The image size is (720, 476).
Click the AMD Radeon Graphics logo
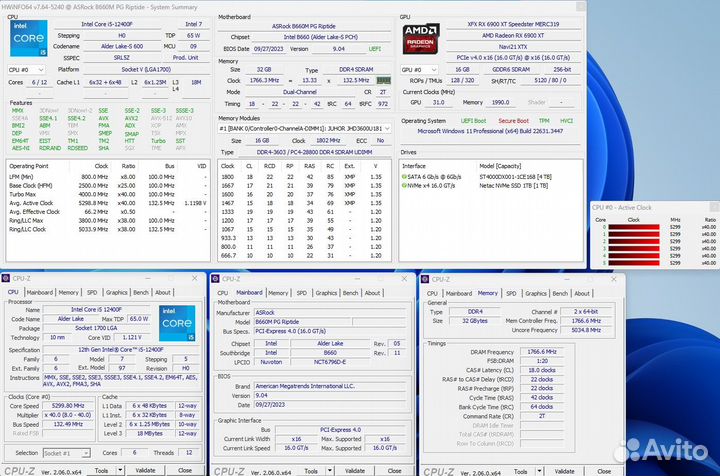click(421, 39)
